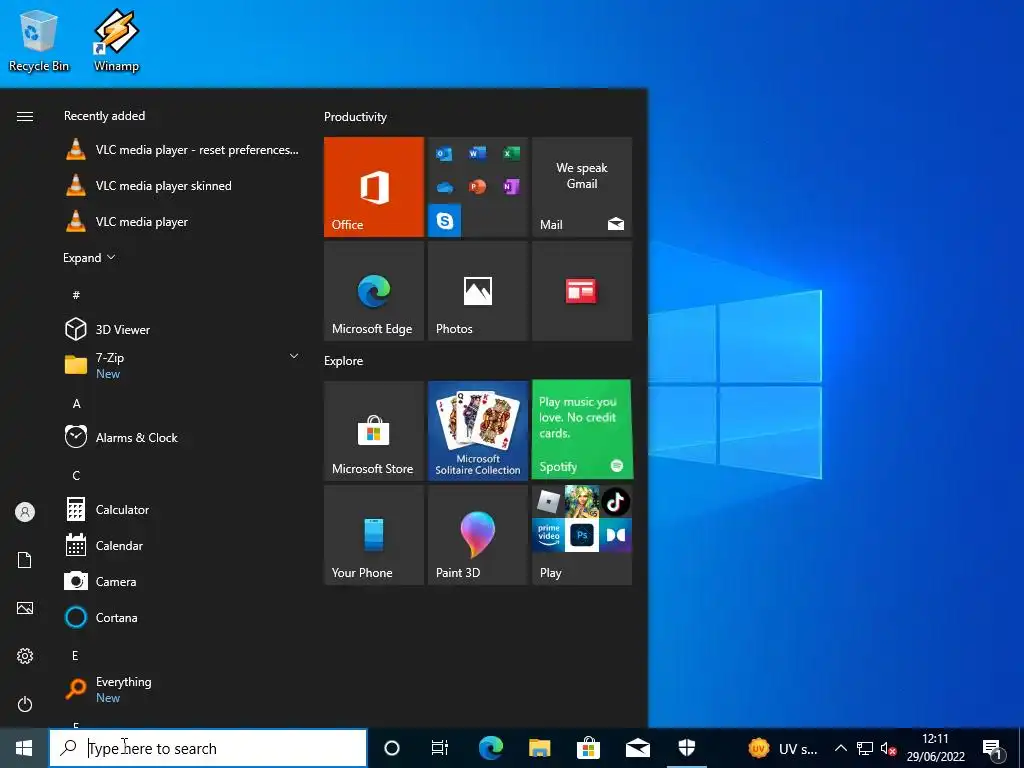Open the Calculator app
This screenshot has width=1024, height=768.
182,509
